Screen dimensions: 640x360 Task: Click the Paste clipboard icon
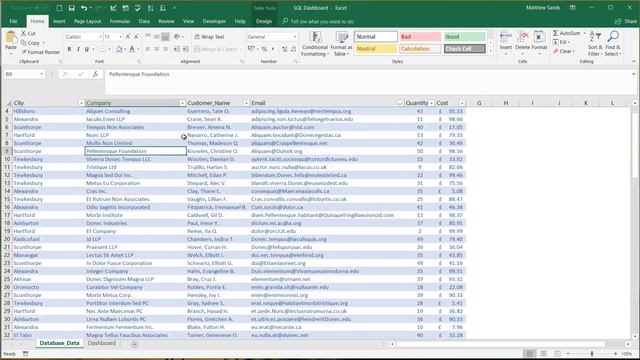coord(11,38)
